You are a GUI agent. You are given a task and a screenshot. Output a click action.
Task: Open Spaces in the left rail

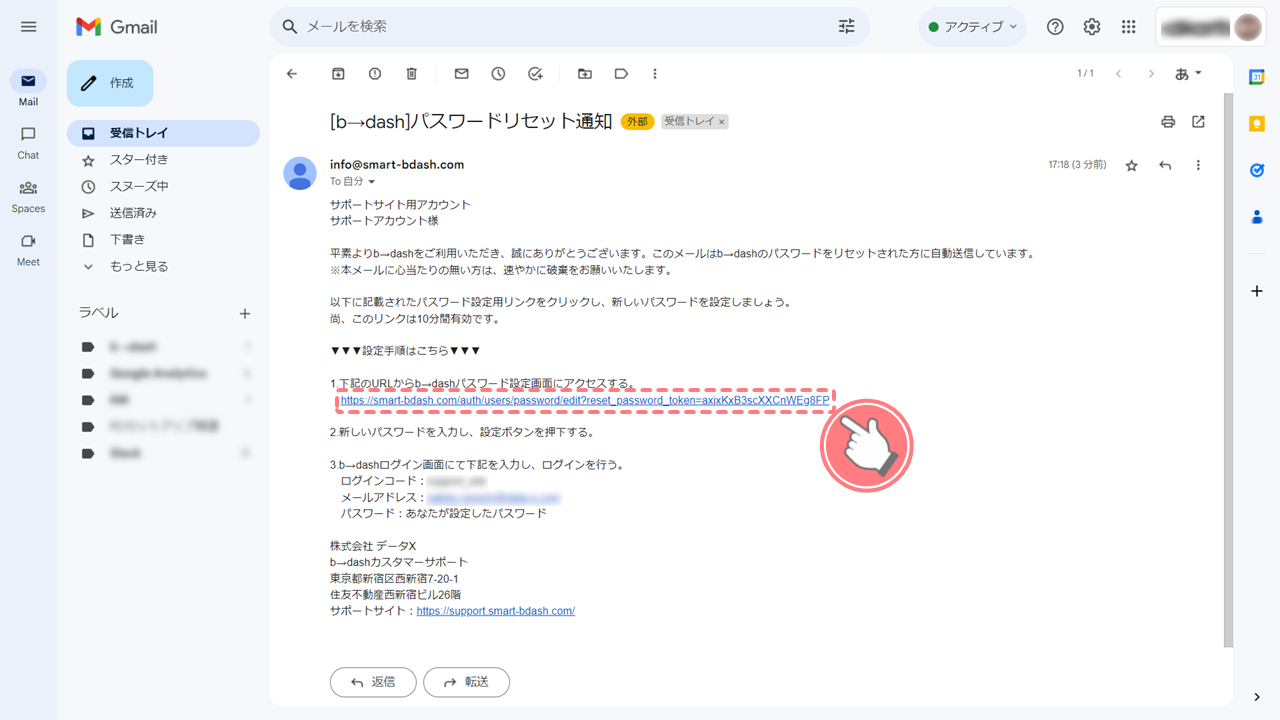(28, 196)
